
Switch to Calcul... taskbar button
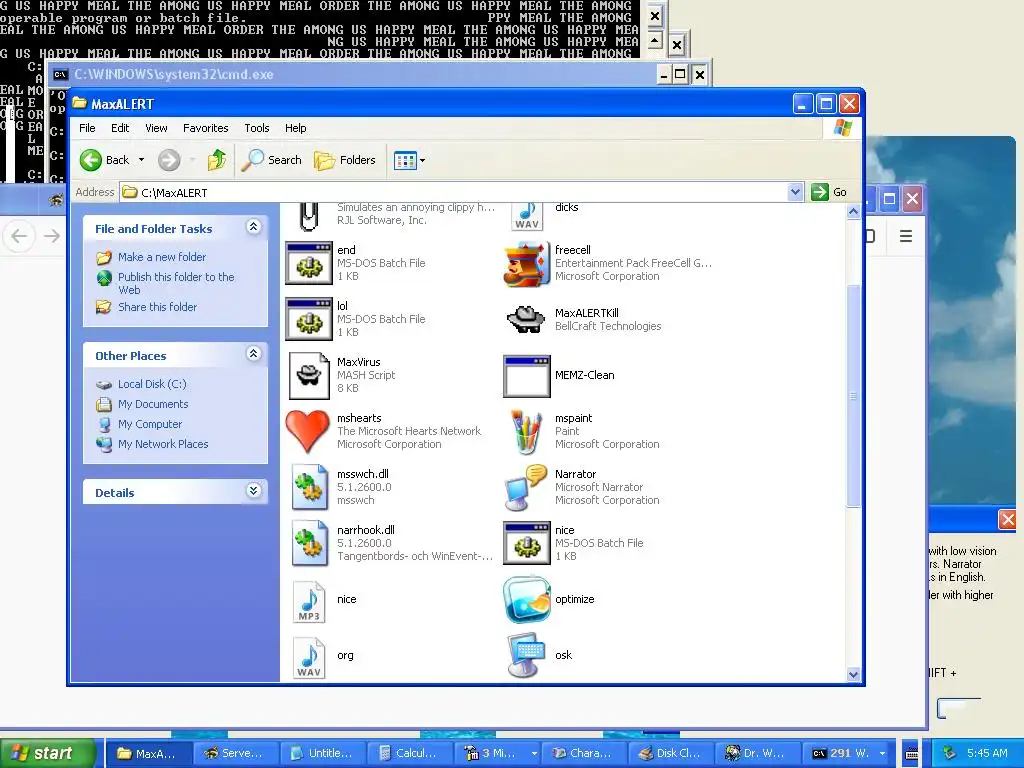tap(408, 753)
